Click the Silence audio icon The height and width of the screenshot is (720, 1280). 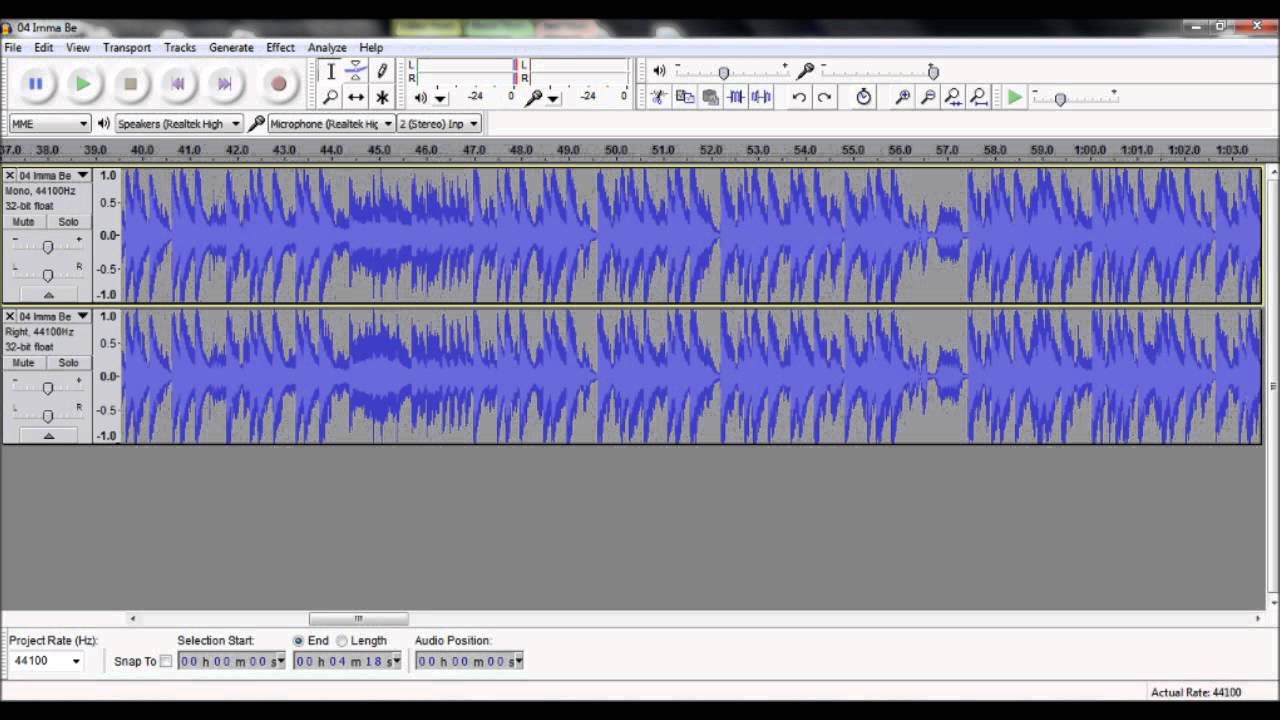761,97
